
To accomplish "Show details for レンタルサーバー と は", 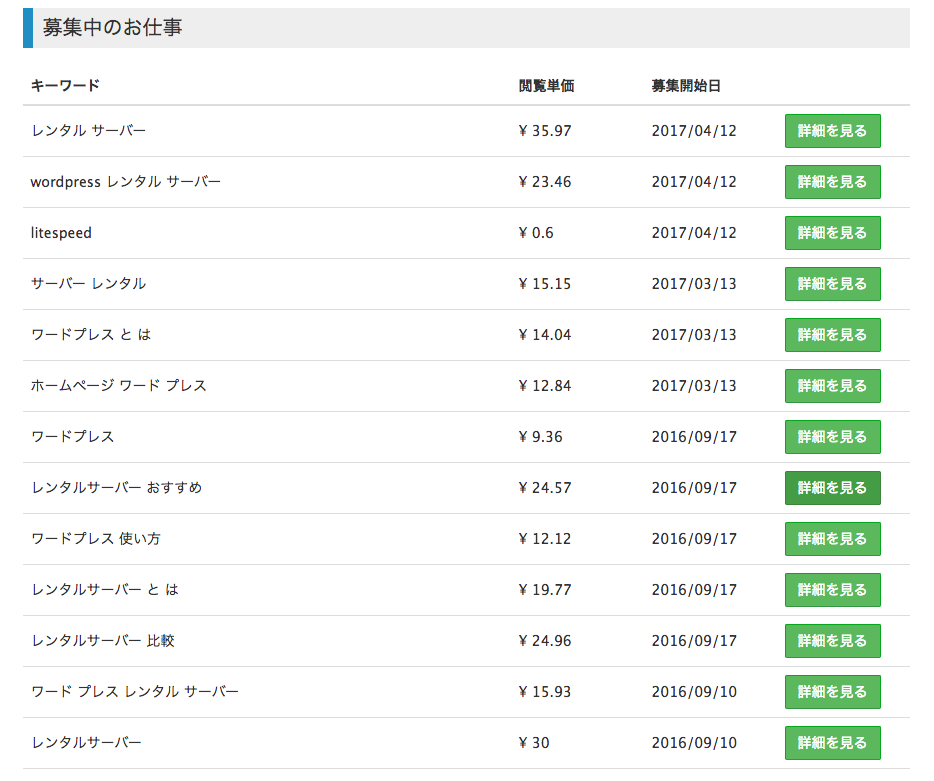I will coord(832,590).
